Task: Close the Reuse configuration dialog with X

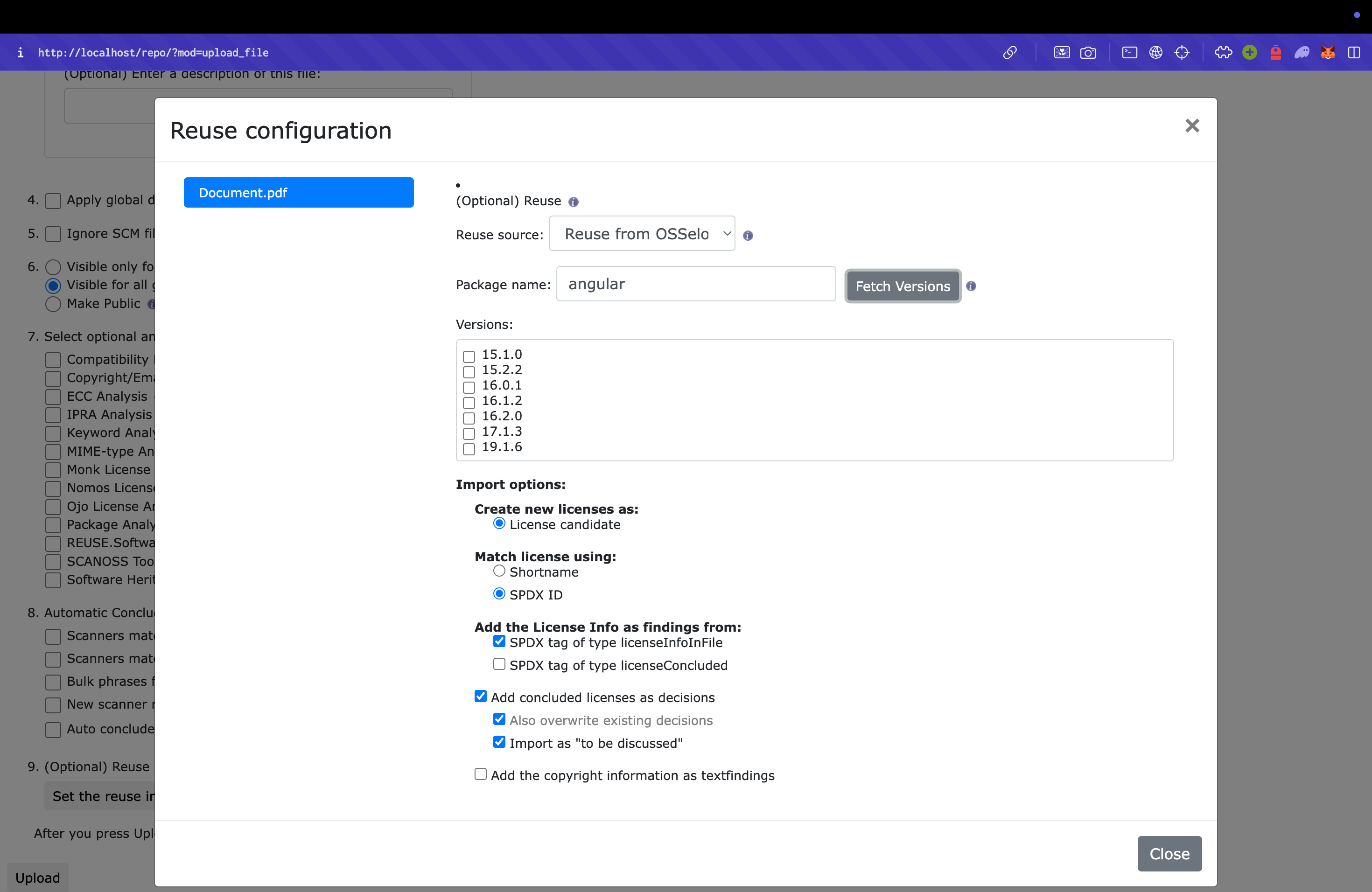Action: (1191, 125)
